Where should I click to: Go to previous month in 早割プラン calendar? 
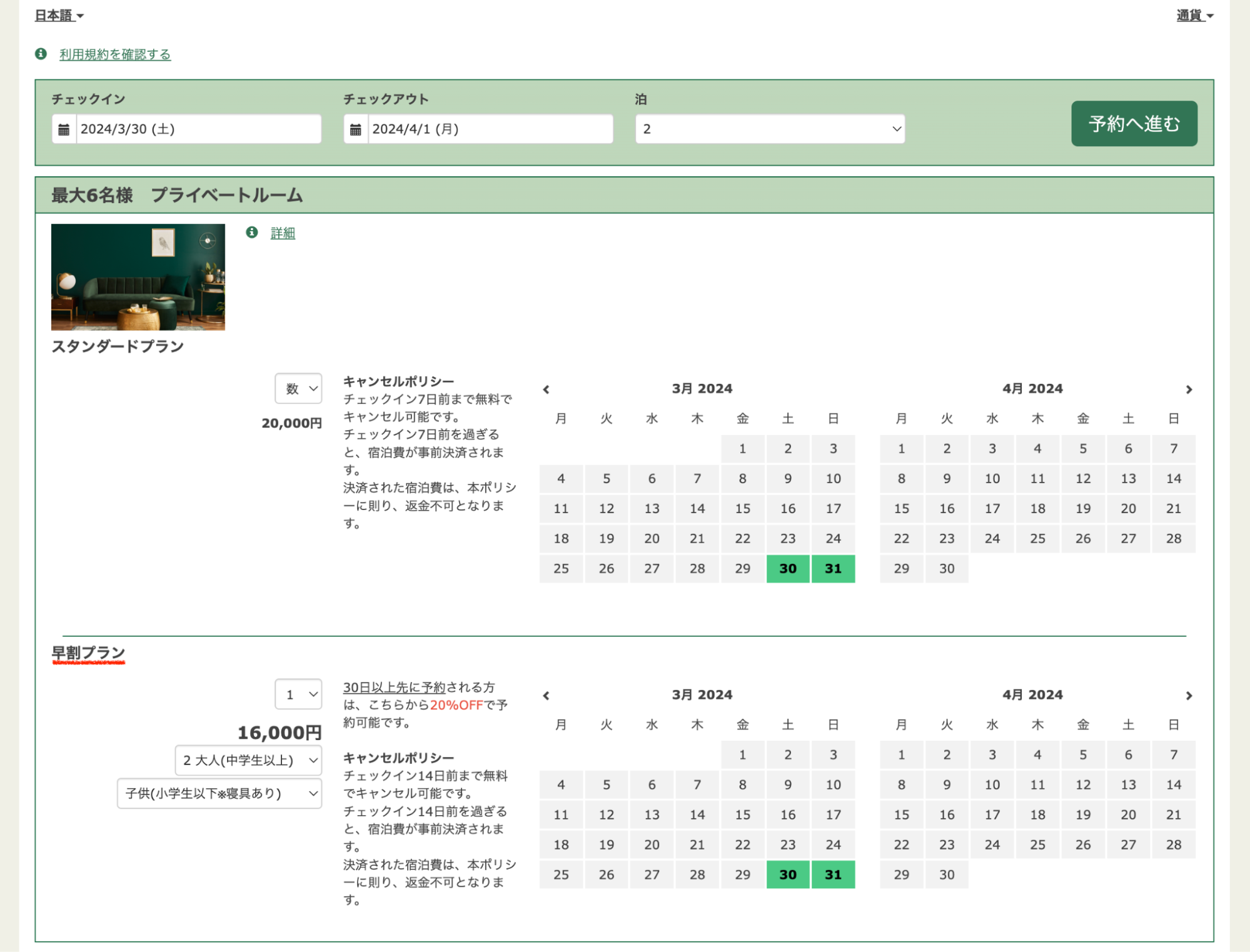(547, 696)
